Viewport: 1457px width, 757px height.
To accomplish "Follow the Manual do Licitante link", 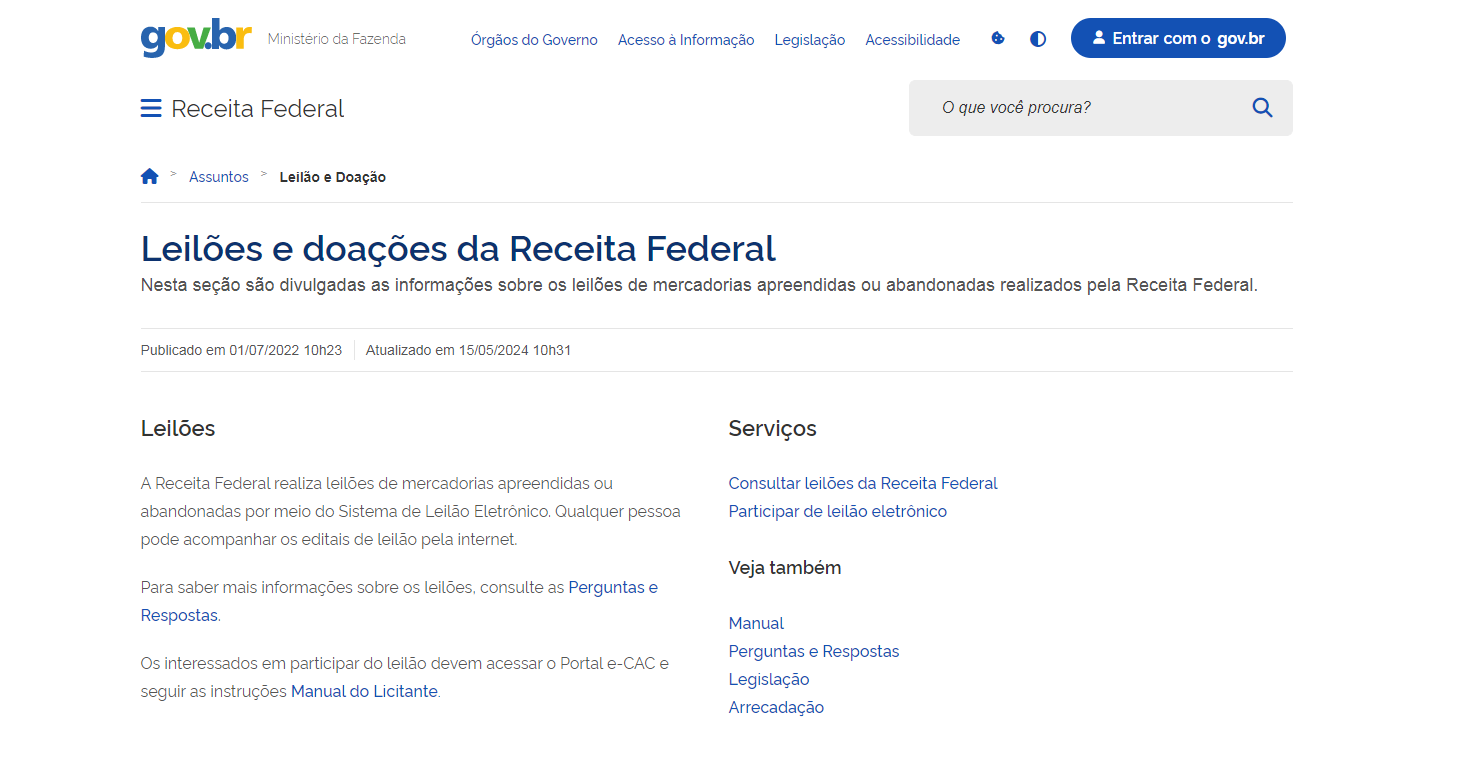I will click(364, 691).
